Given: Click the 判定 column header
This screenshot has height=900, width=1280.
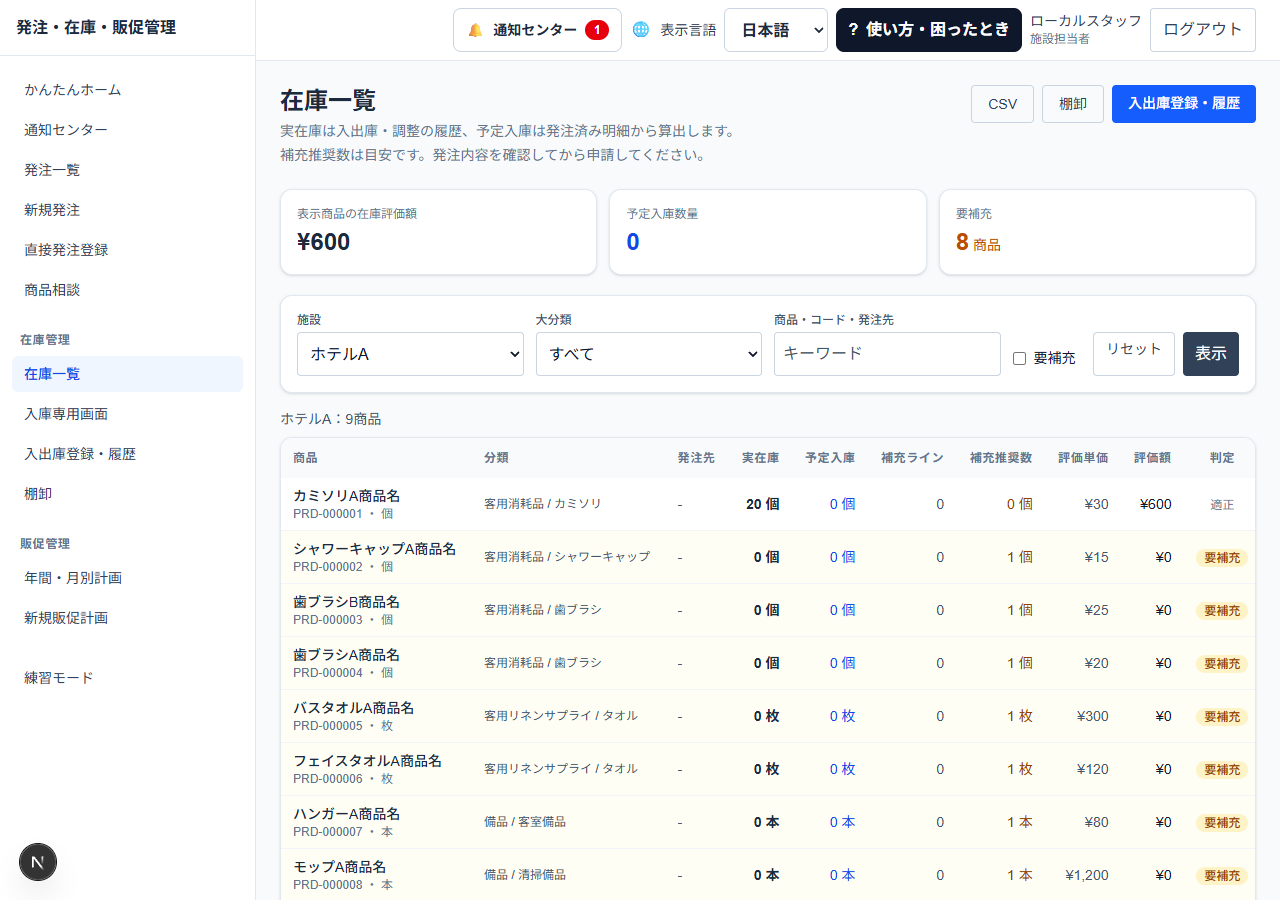Looking at the screenshot, I should (x=1222, y=458).
